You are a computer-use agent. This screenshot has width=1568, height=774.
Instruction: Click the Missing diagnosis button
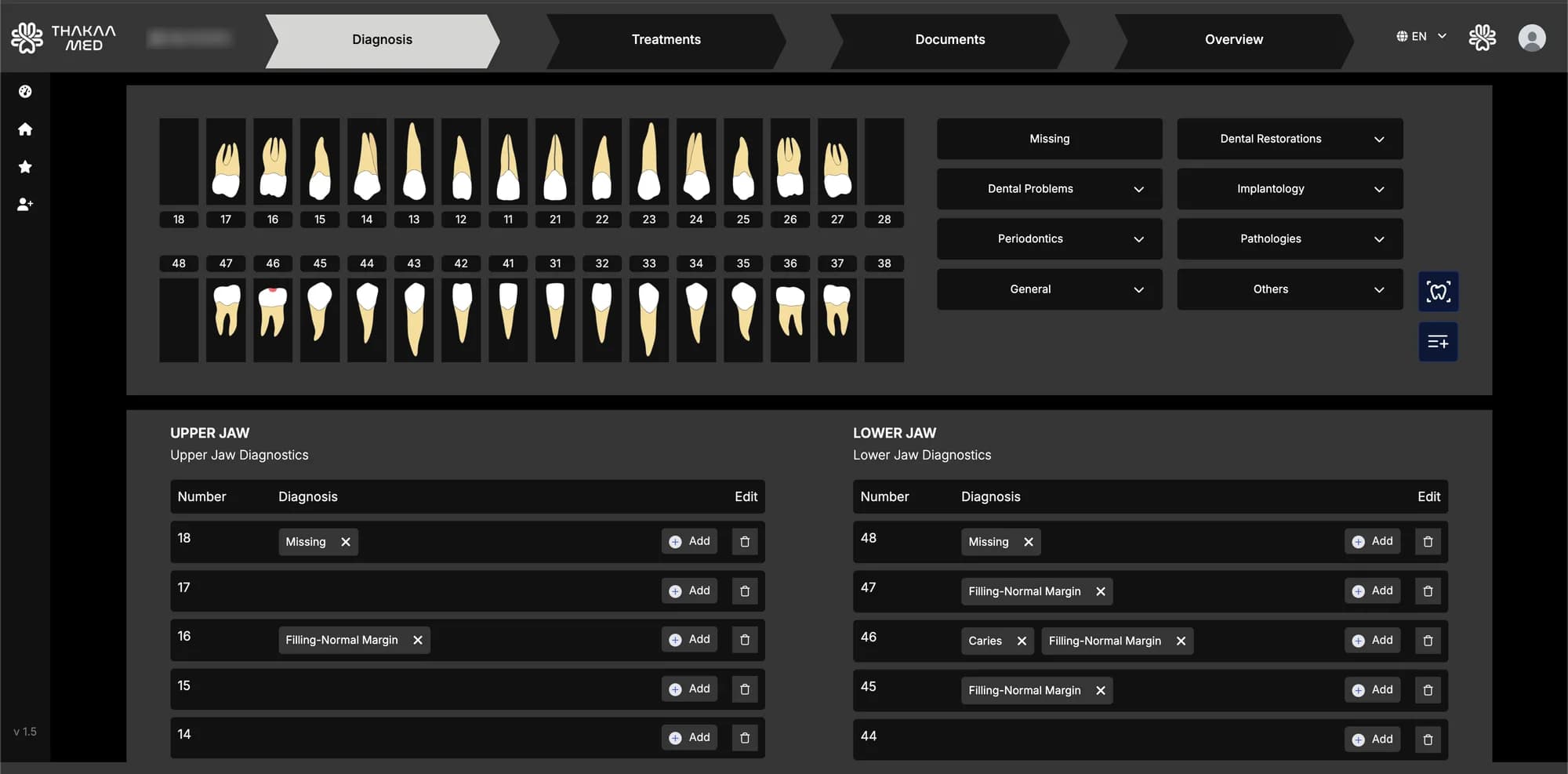(x=1049, y=139)
